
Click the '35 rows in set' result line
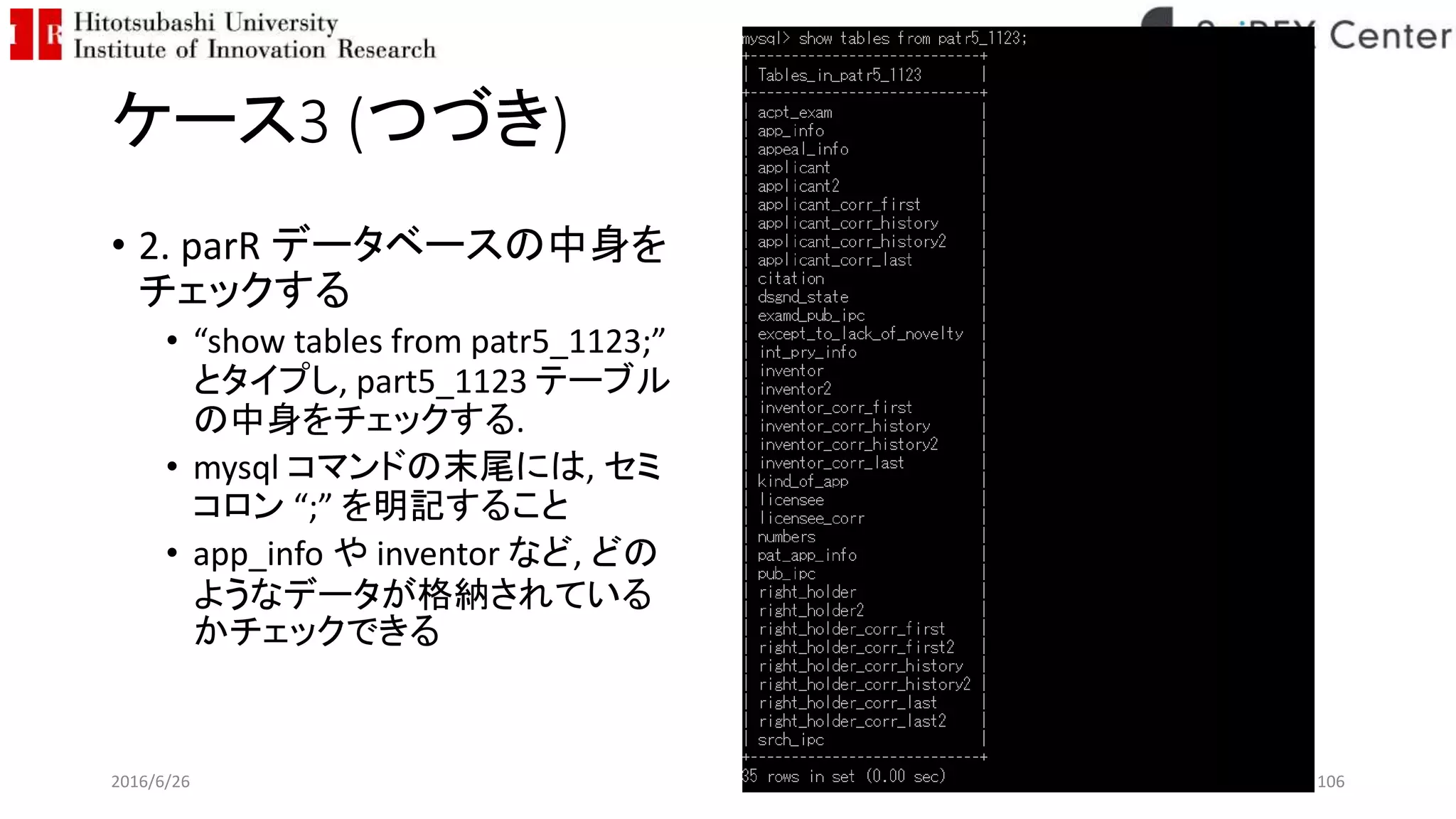(844, 776)
